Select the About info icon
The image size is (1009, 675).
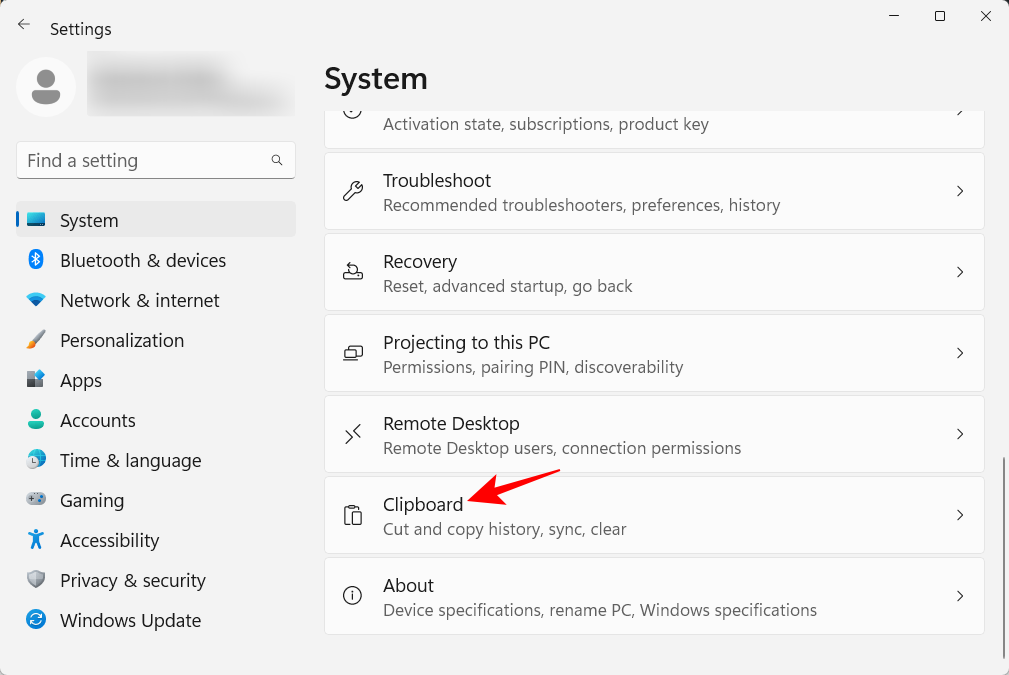coord(352,595)
